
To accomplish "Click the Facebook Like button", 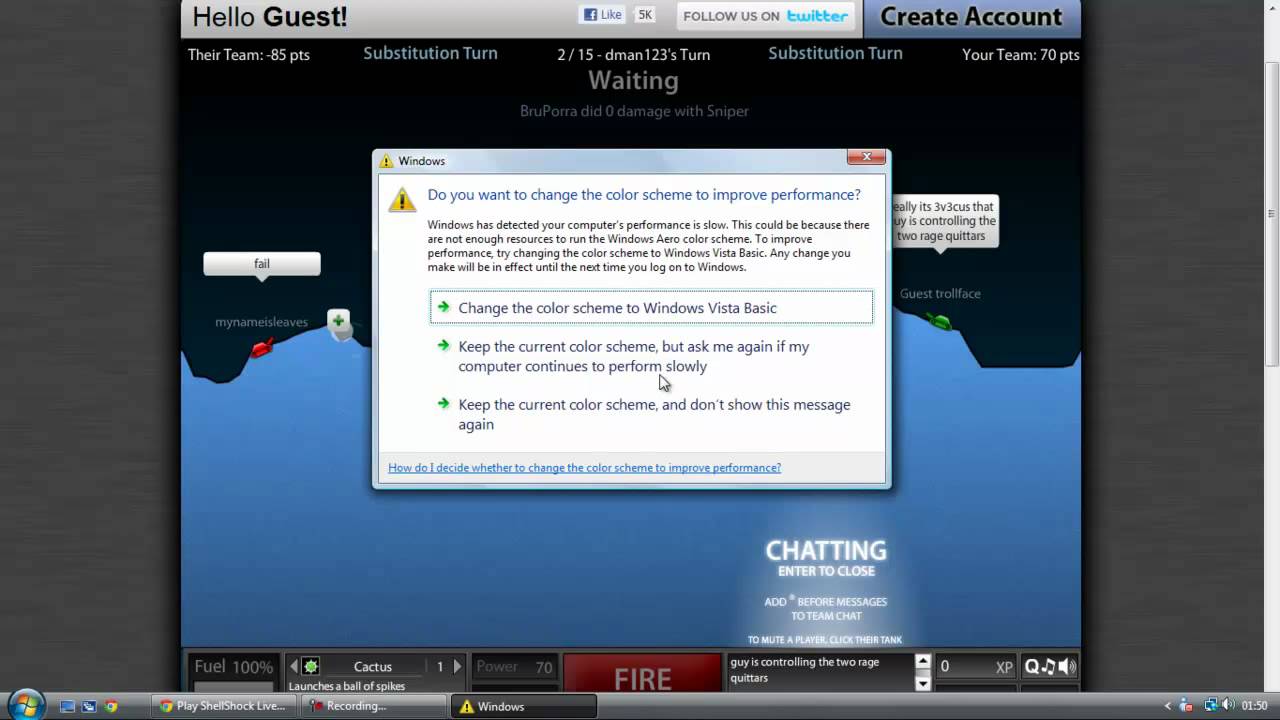I will coord(603,15).
